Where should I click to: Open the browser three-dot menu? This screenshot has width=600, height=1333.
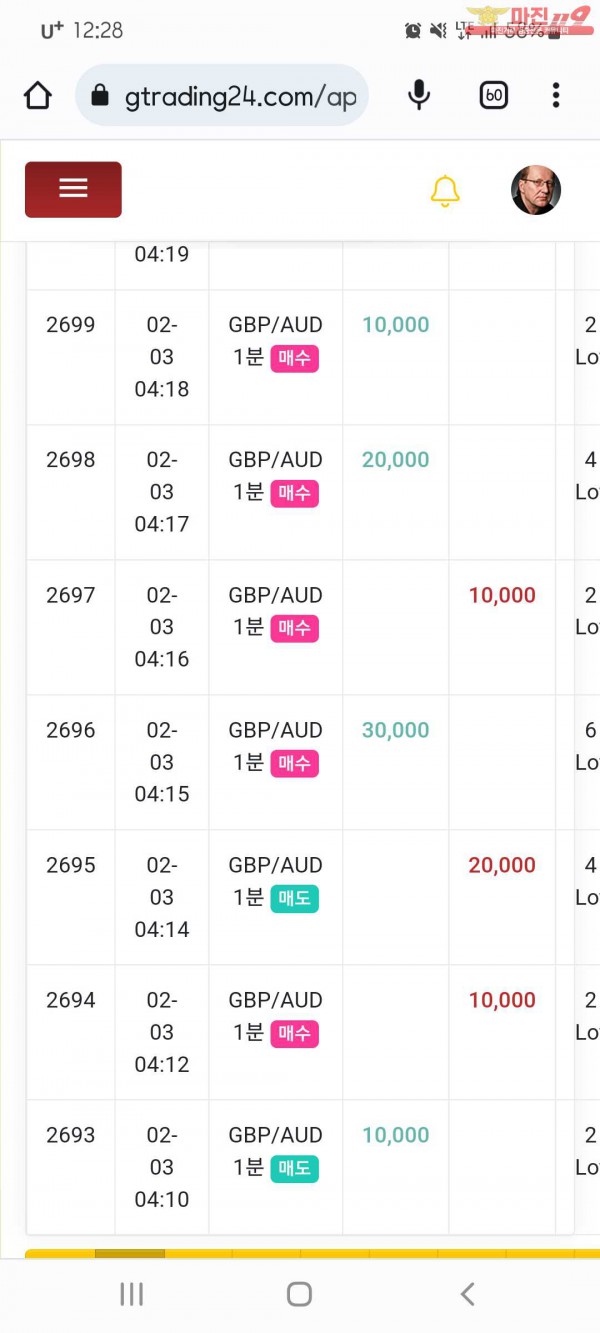(x=556, y=96)
